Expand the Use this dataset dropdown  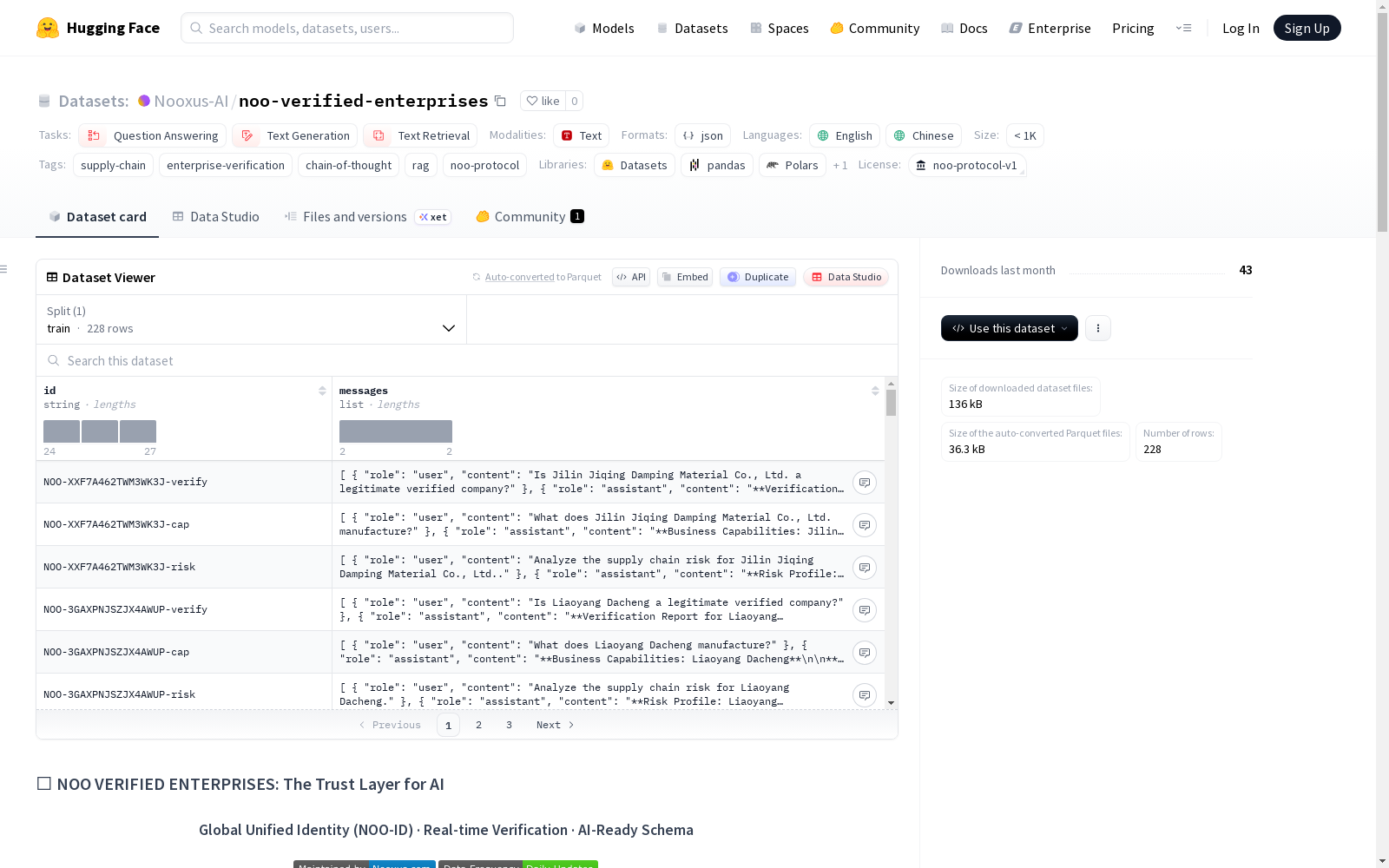(1010, 328)
